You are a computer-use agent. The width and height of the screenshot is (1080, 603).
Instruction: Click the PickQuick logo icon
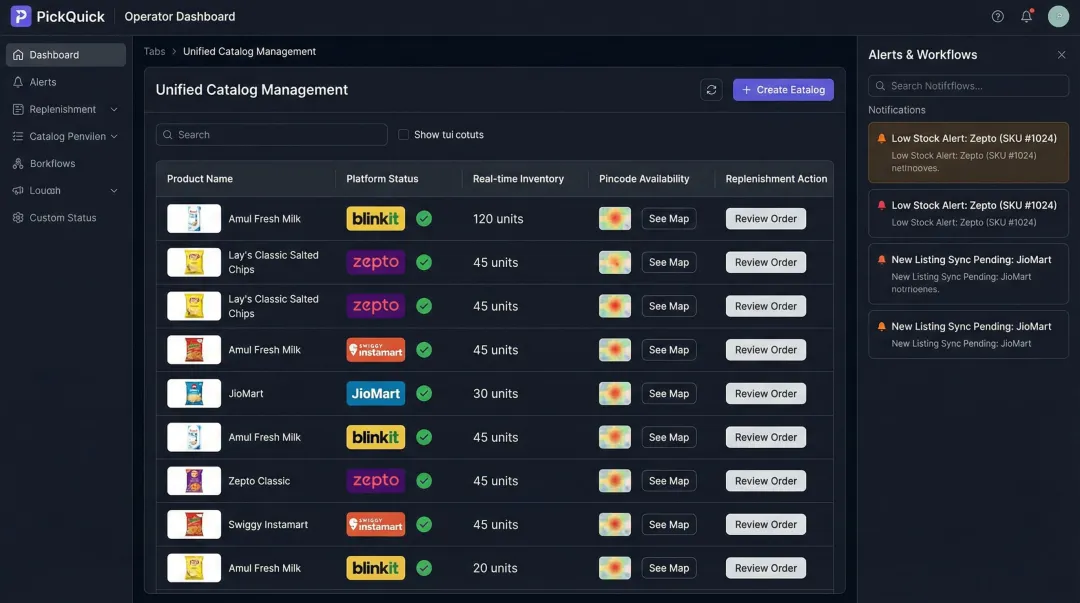pyautogui.click(x=22, y=14)
